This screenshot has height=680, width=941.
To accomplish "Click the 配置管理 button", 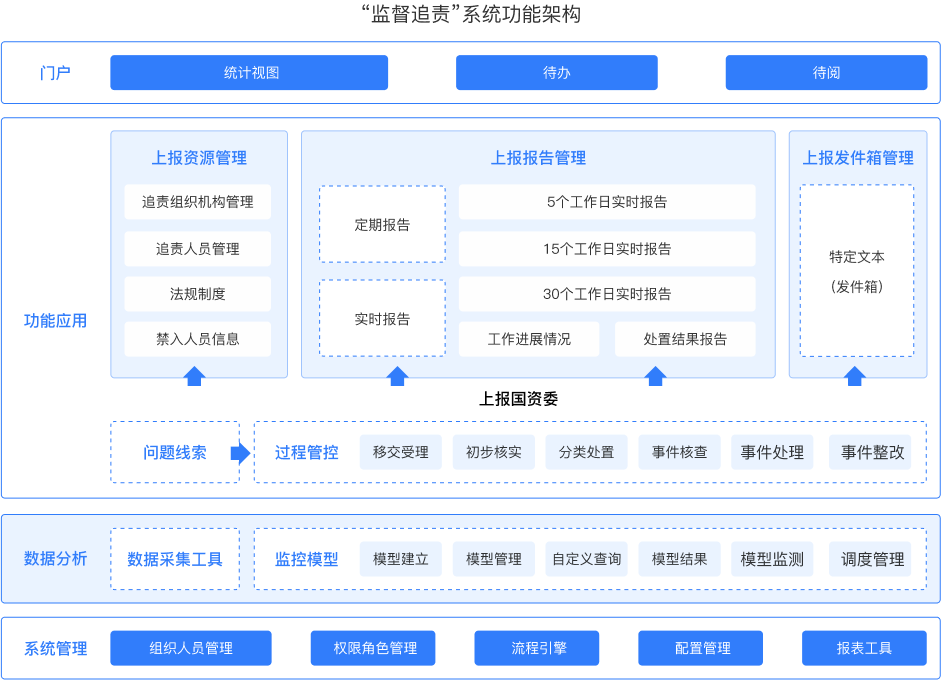I will point(700,648).
